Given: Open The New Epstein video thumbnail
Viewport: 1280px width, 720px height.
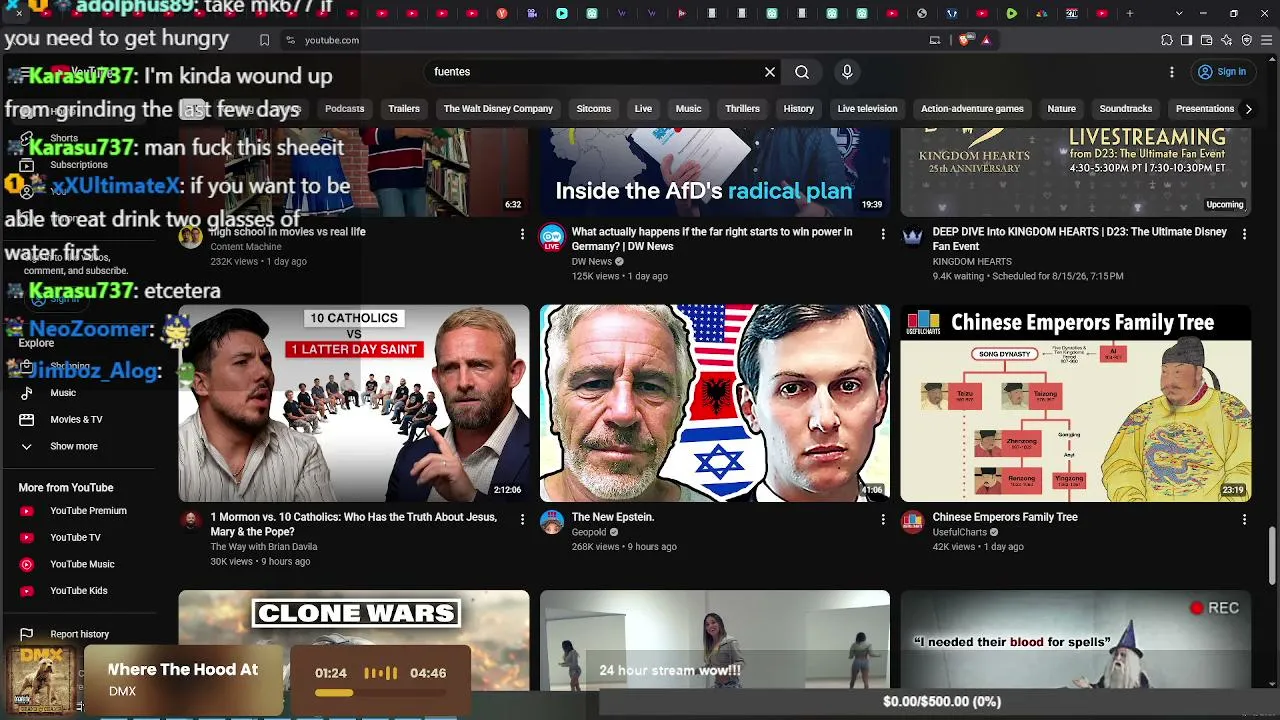Looking at the screenshot, I should point(715,403).
